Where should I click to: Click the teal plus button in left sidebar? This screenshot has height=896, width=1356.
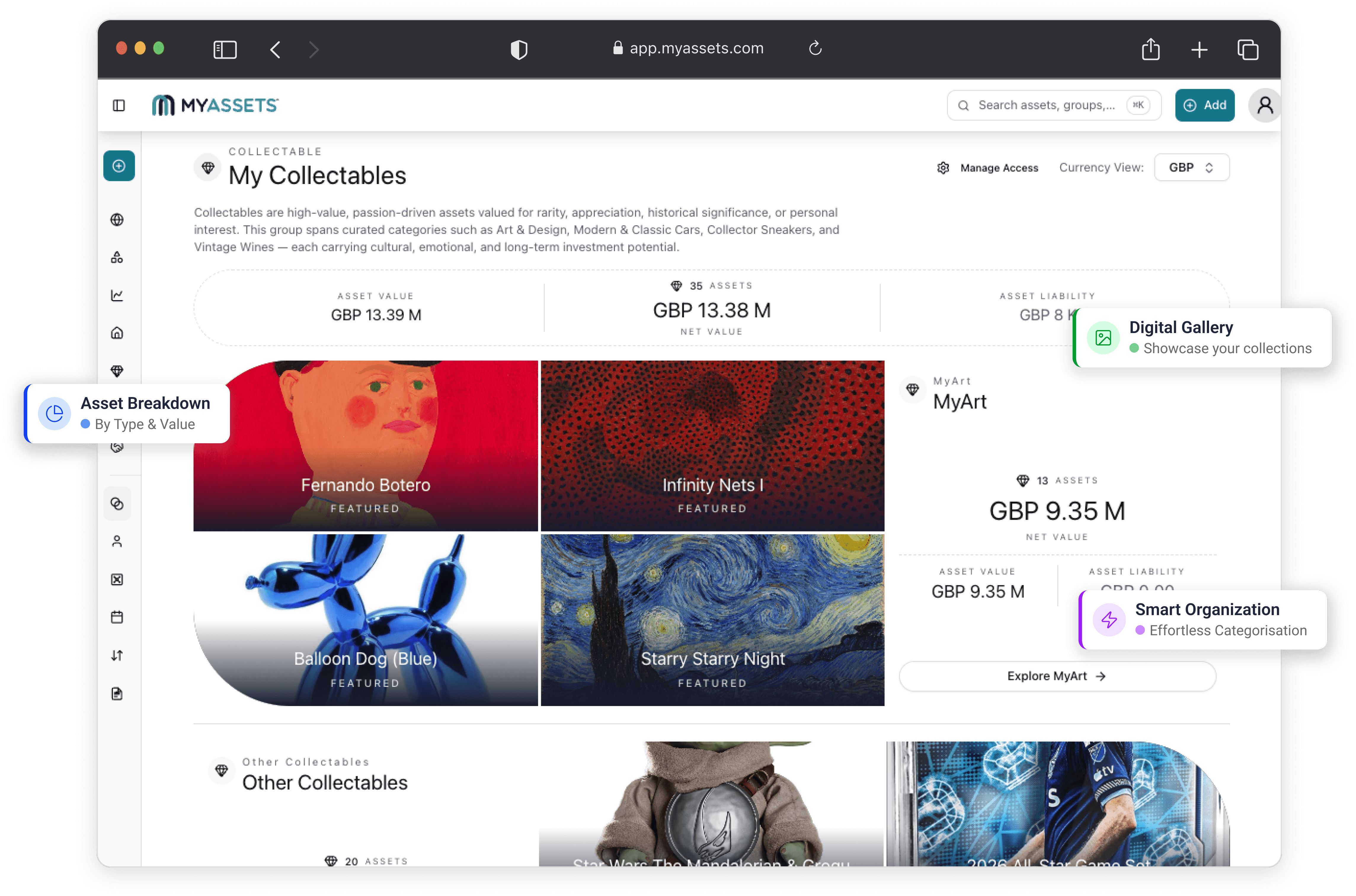tap(119, 166)
